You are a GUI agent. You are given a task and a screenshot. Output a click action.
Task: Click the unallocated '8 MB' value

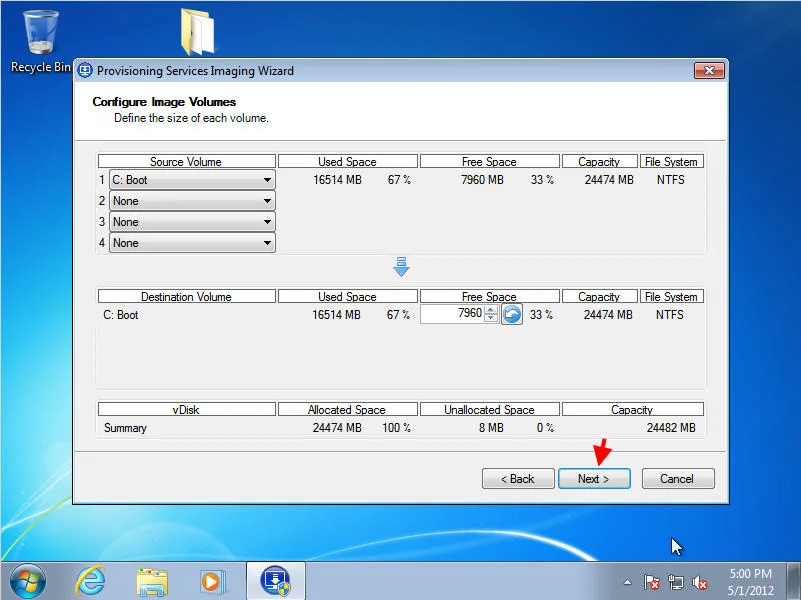(x=491, y=428)
